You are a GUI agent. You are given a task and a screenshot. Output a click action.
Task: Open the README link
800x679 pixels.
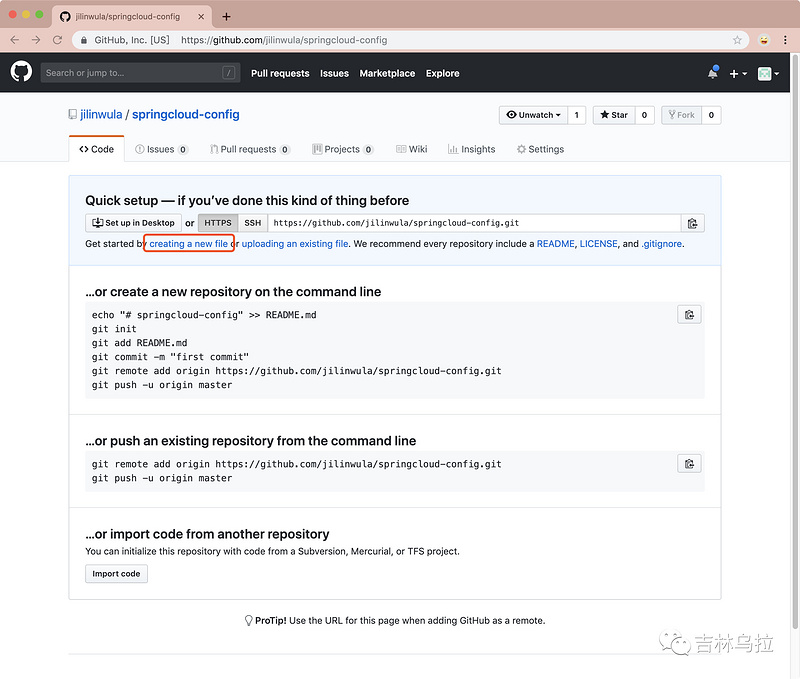coord(555,244)
